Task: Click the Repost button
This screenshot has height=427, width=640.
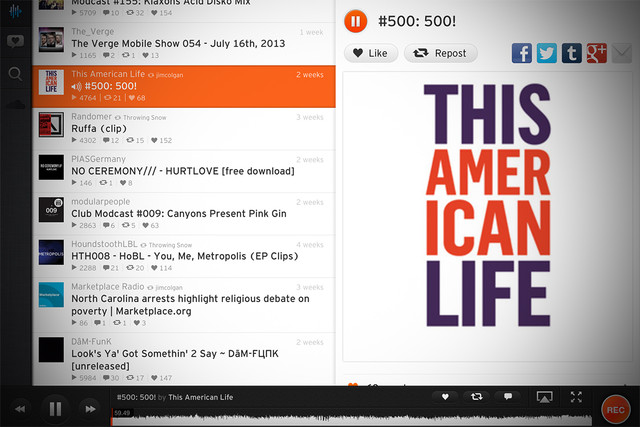Action: point(440,53)
